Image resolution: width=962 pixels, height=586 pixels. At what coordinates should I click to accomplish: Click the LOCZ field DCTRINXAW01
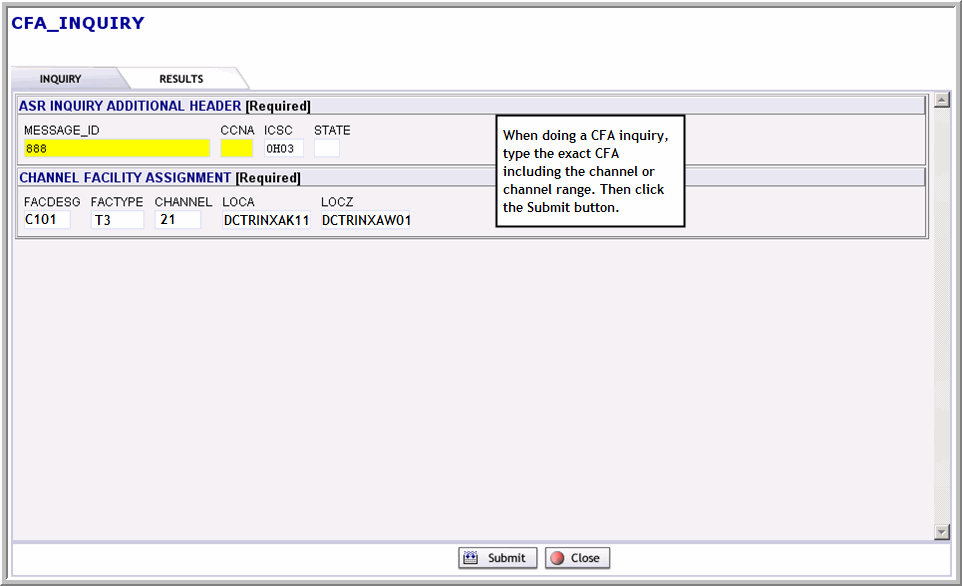[366, 220]
